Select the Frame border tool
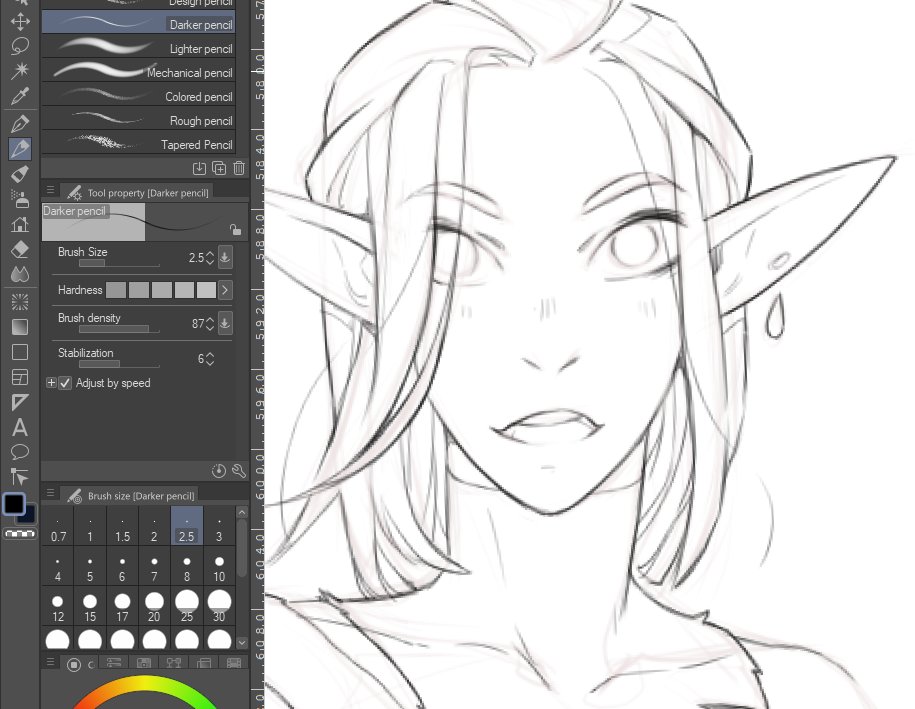 (20, 378)
